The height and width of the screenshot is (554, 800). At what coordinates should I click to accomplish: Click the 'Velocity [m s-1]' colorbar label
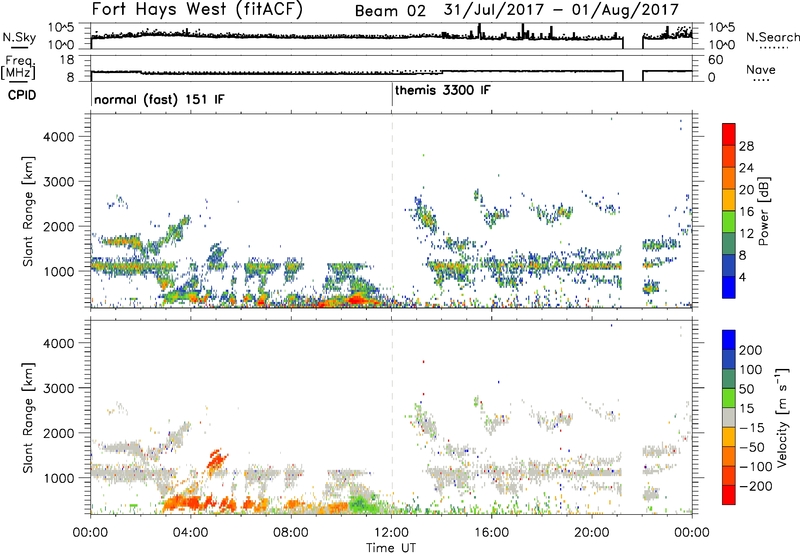coord(782,417)
